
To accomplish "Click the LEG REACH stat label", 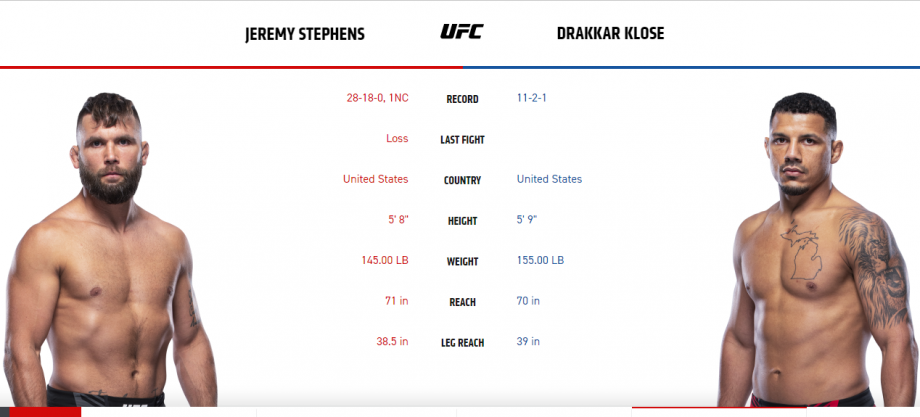I will tap(462, 343).
